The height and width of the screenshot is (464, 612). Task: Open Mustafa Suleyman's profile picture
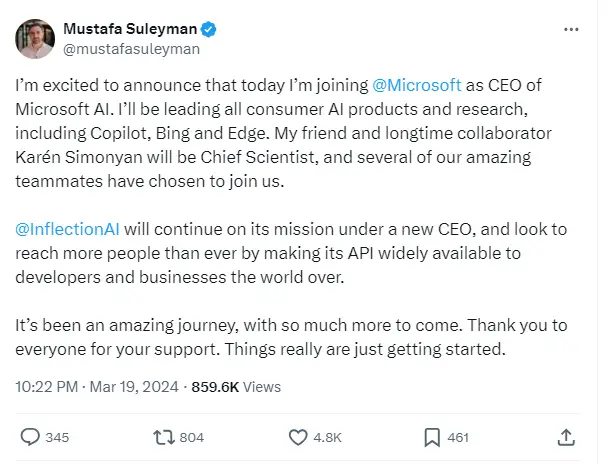pos(35,37)
